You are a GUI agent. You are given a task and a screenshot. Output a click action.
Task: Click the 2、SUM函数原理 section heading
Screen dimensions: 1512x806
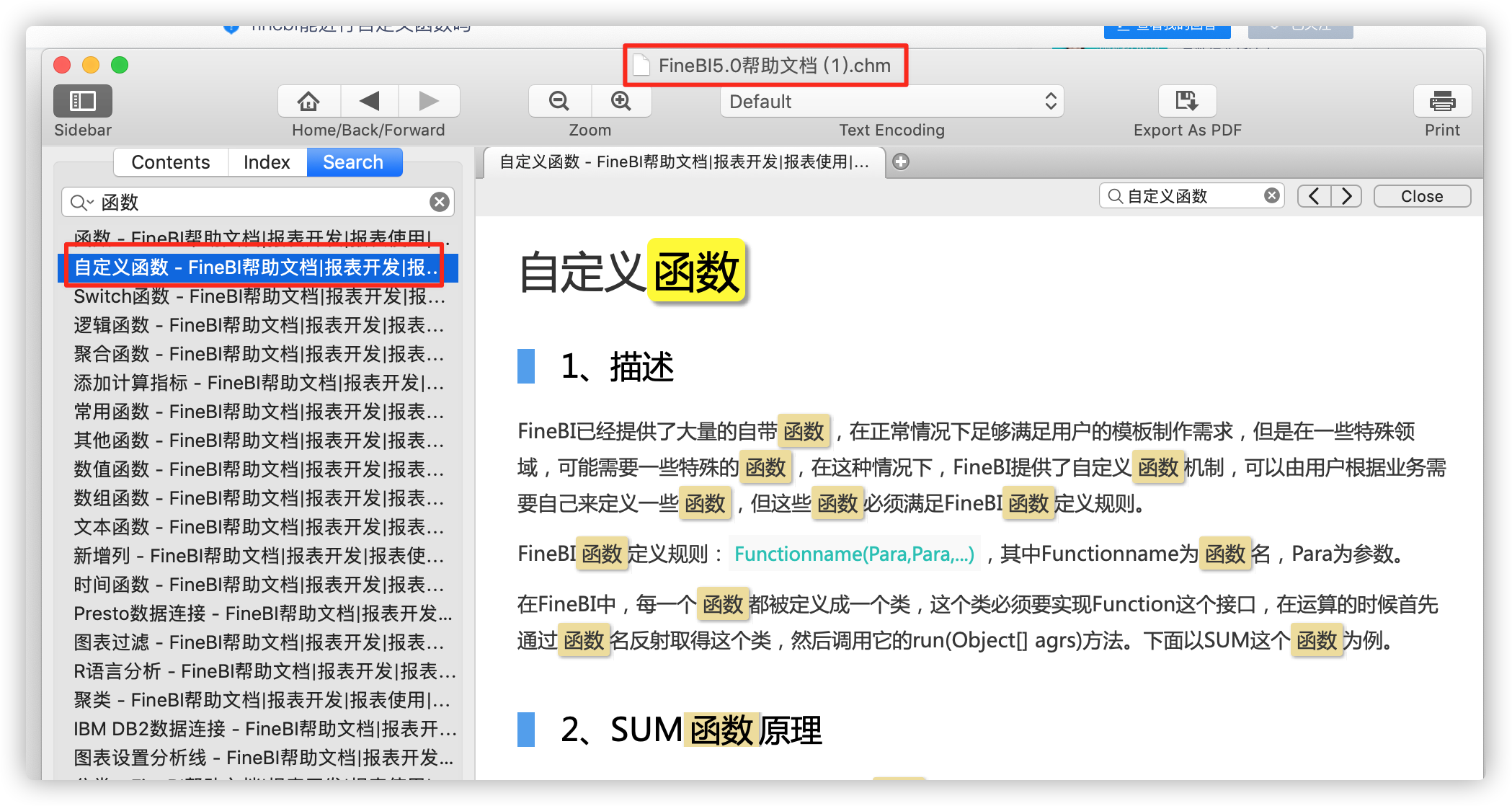pyautogui.click(x=691, y=730)
